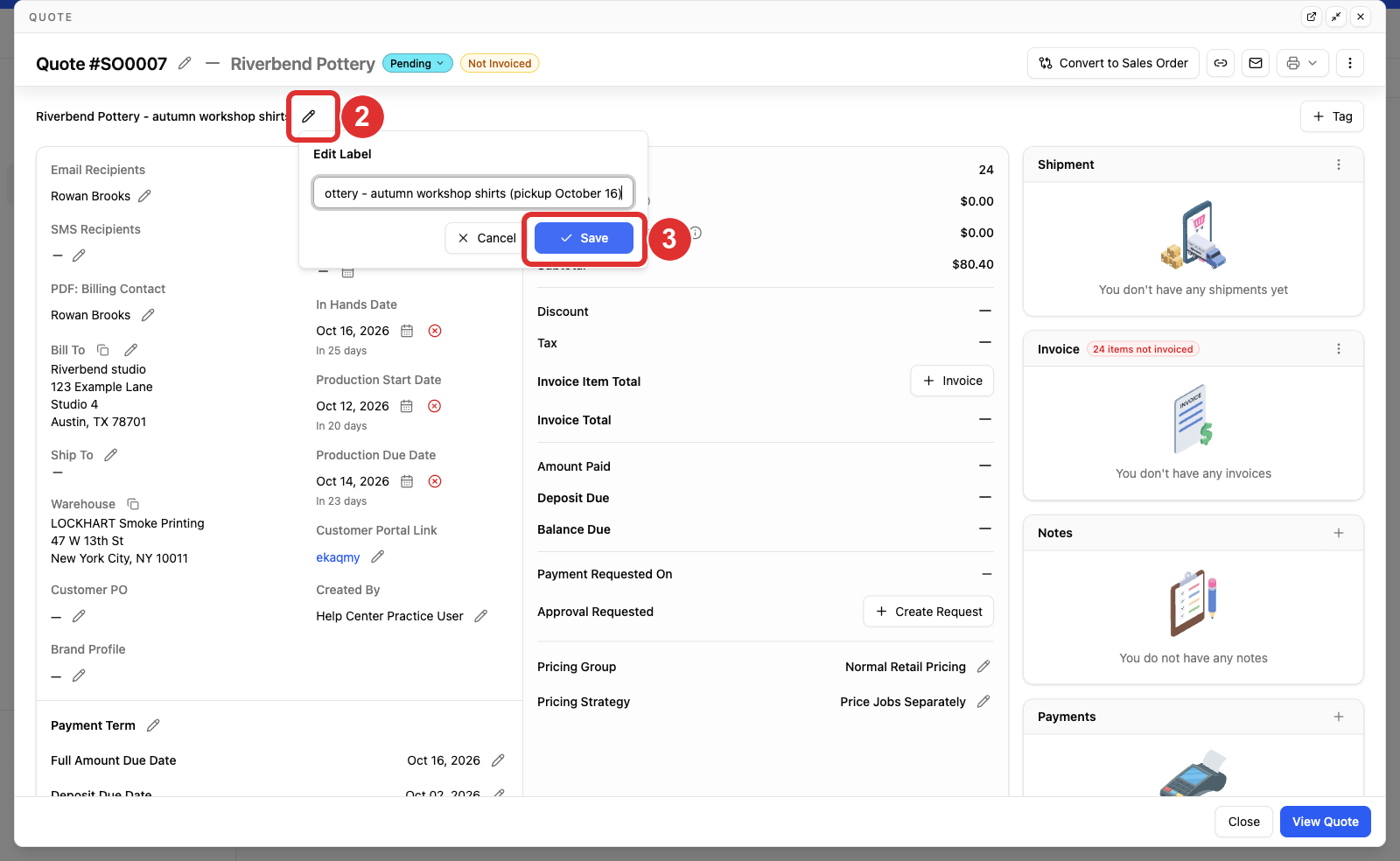The height and width of the screenshot is (861, 1400).
Task: Open Shipment panel options menu
Action: (x=1339, y=164)
